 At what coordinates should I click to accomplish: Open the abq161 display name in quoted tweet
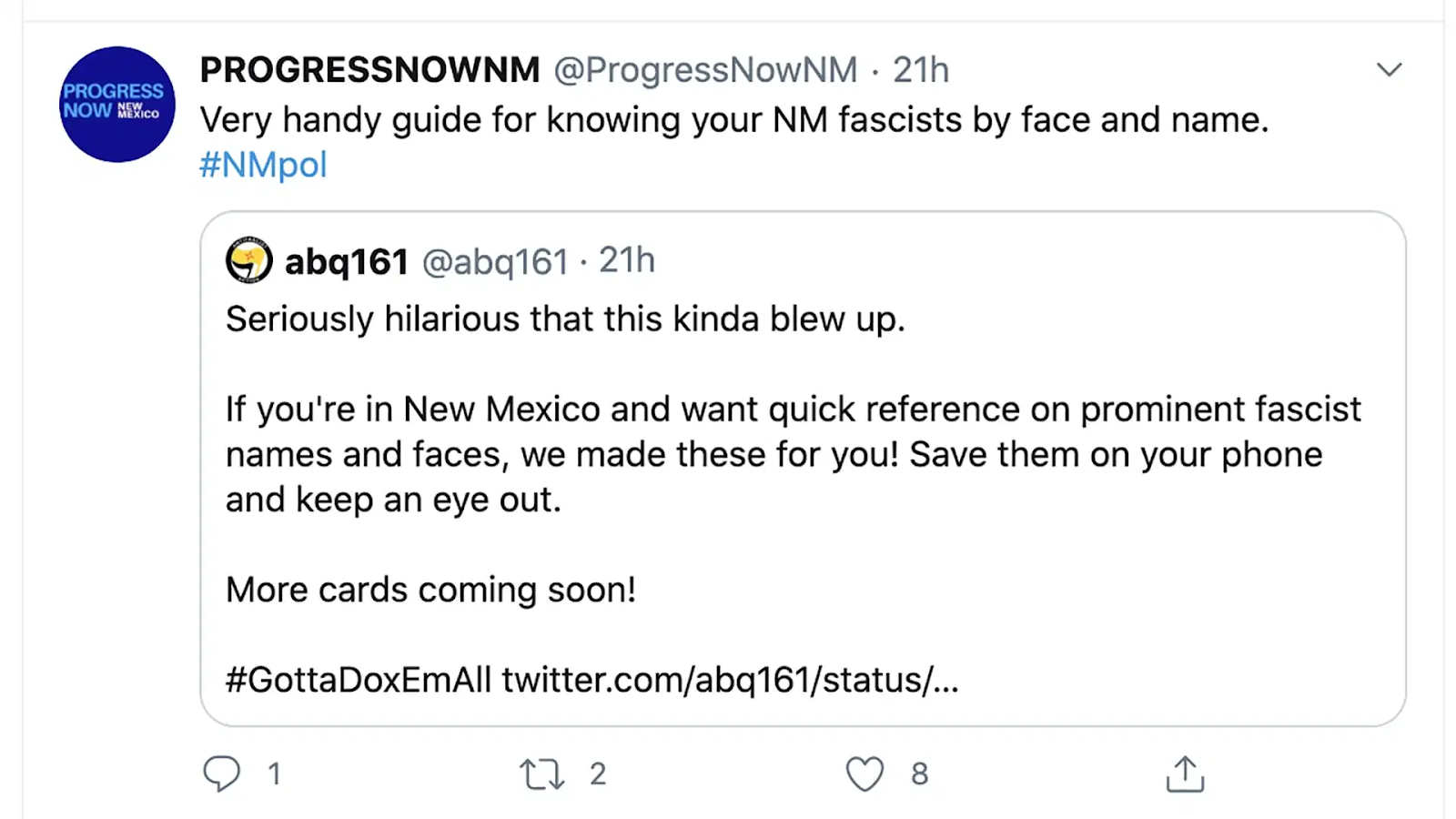[347, 262]
